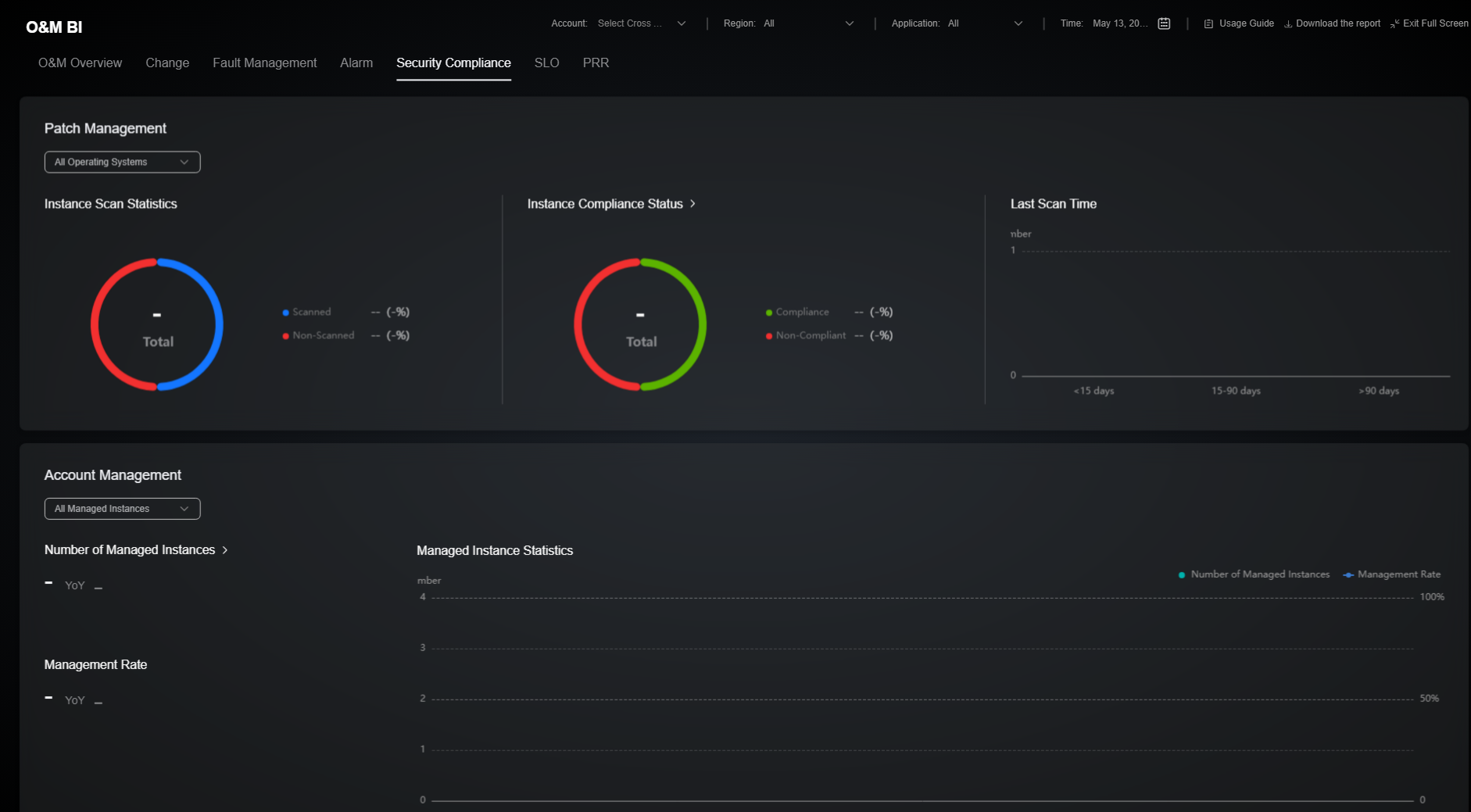
Task: Click the Download the report icon
Action: click(x=1288, y=23)
